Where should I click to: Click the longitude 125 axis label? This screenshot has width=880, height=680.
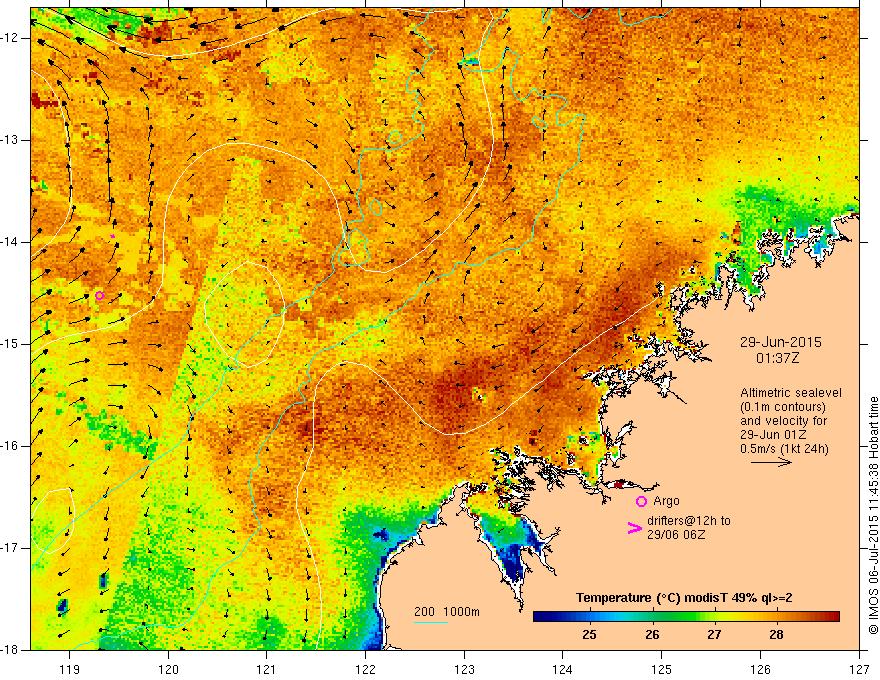tap(662, 669)
